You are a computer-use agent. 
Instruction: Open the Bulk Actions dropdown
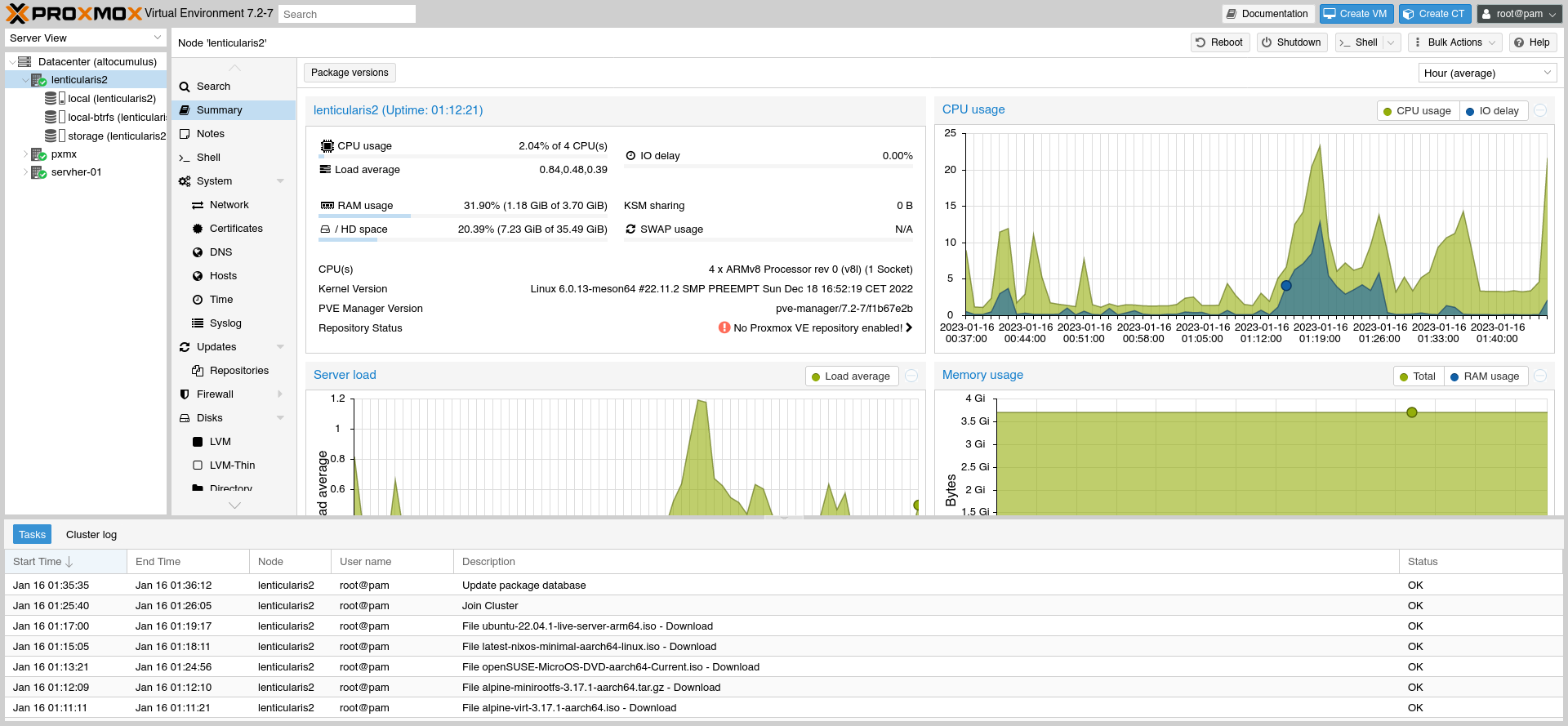[1455, 42]
